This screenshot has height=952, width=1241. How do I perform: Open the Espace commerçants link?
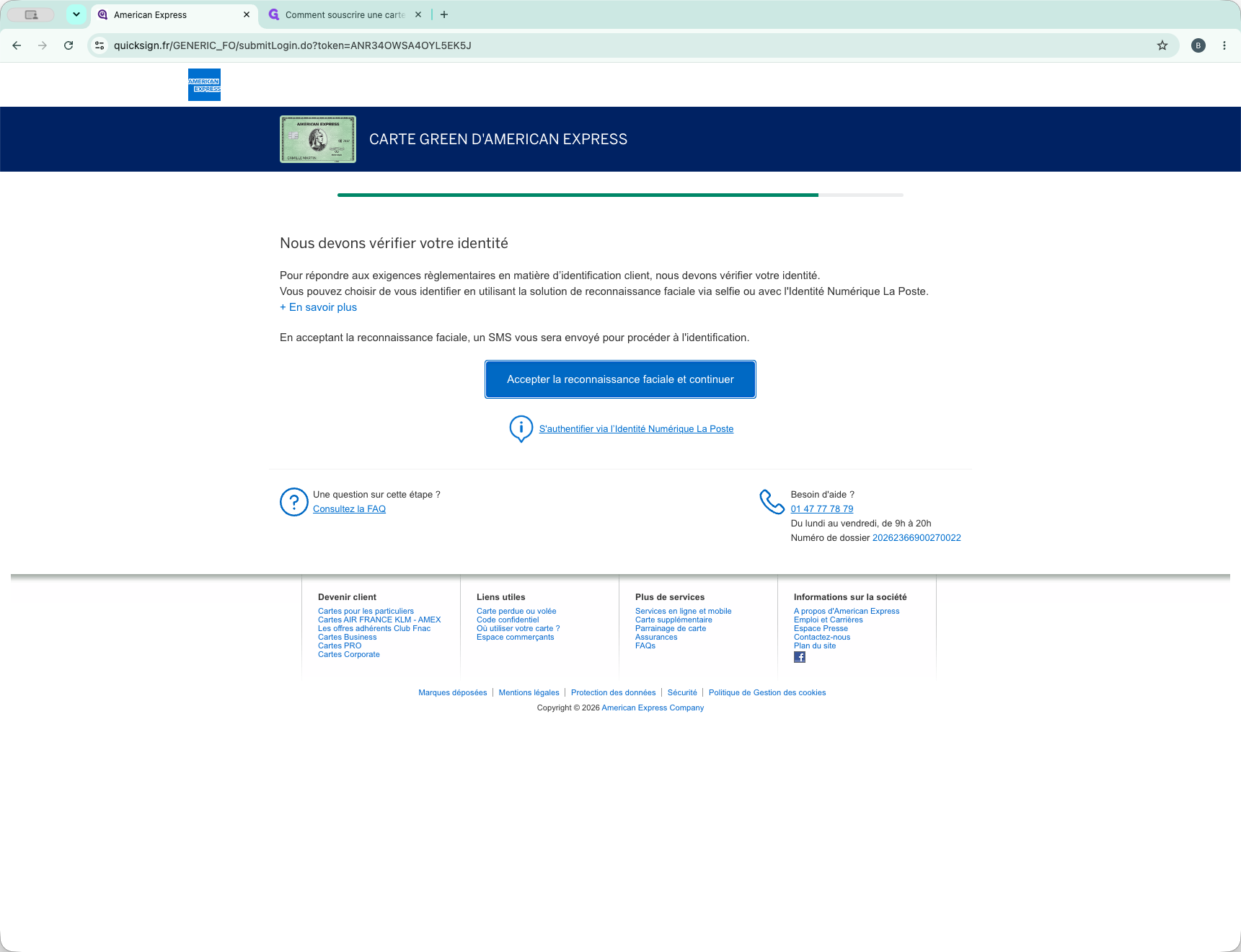[515, 637]
